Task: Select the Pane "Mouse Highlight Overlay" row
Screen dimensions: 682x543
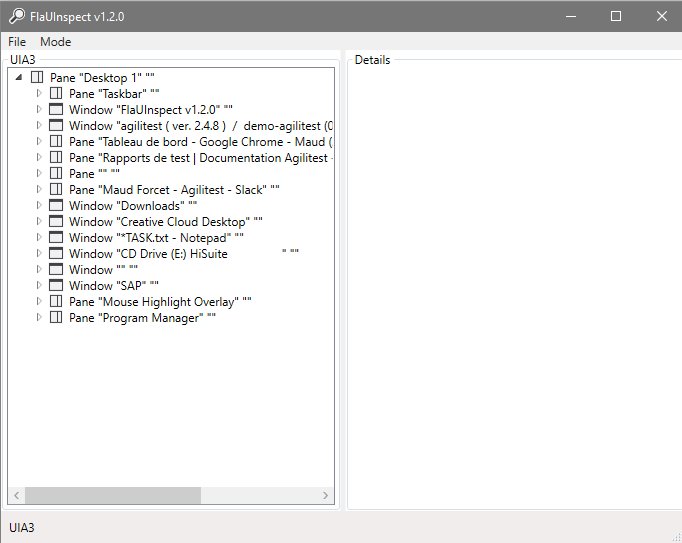Action: 160,302
